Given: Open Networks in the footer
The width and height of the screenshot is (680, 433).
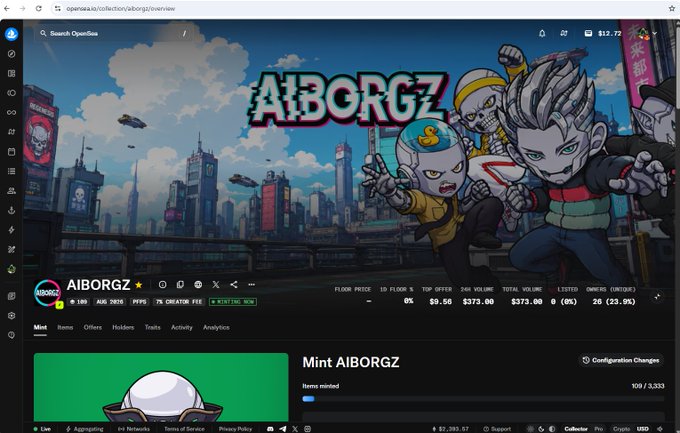Looking at the screenshot, I should pyautogui.click(x=134, y=429).
